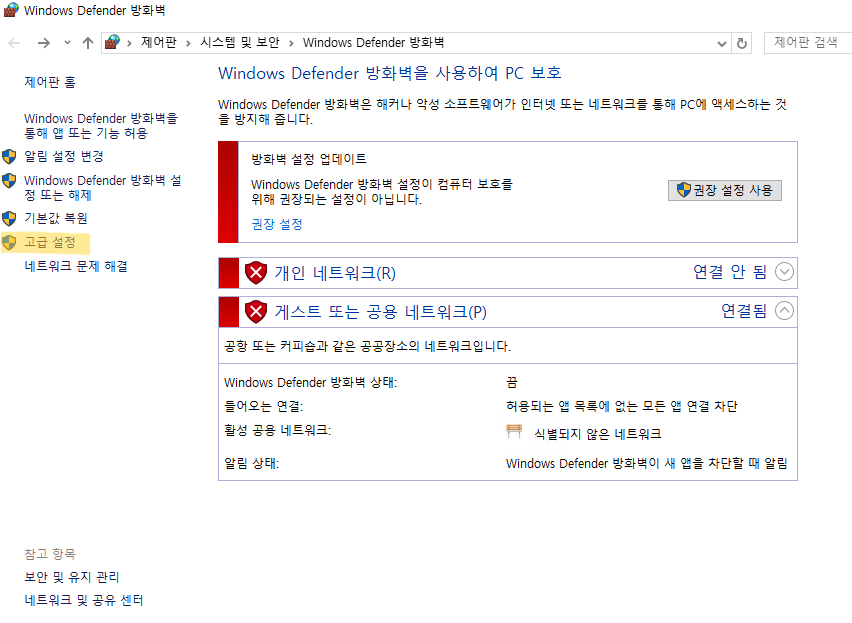The height and width of the screenshot is (623, 852).
Task: Open 기본값 복원 link
Action: point(56,218)
